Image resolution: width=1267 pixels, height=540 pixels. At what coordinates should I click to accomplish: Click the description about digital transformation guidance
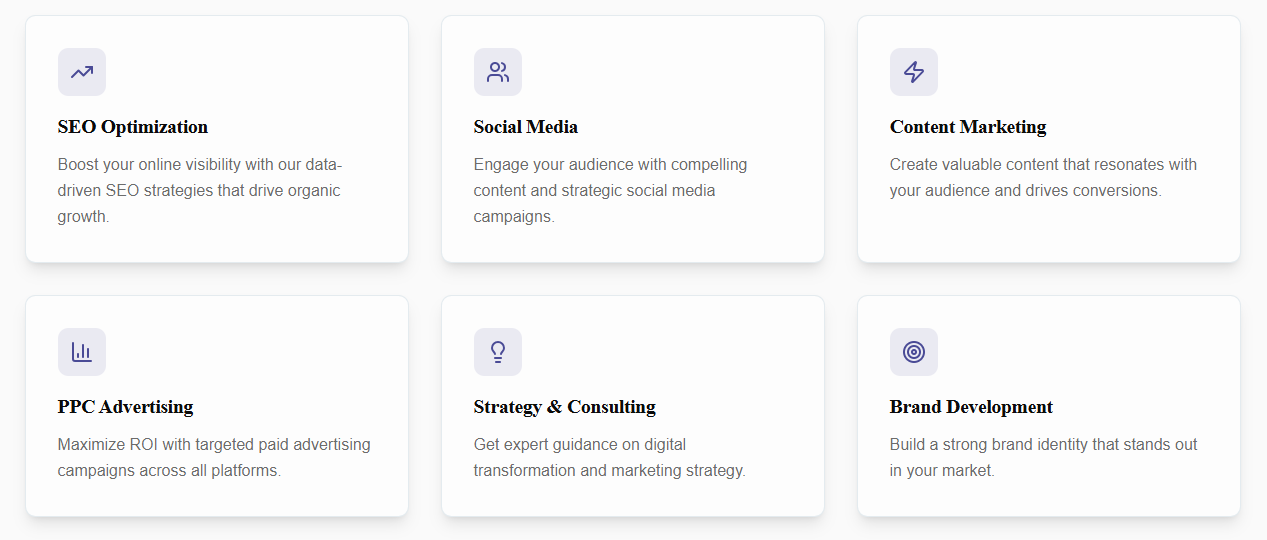[609, 457]
